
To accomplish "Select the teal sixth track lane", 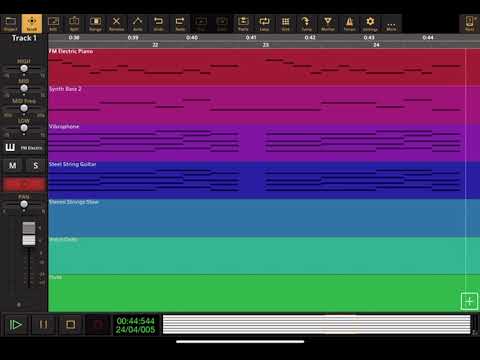I will pyautogui.click(x=264, y=255).
